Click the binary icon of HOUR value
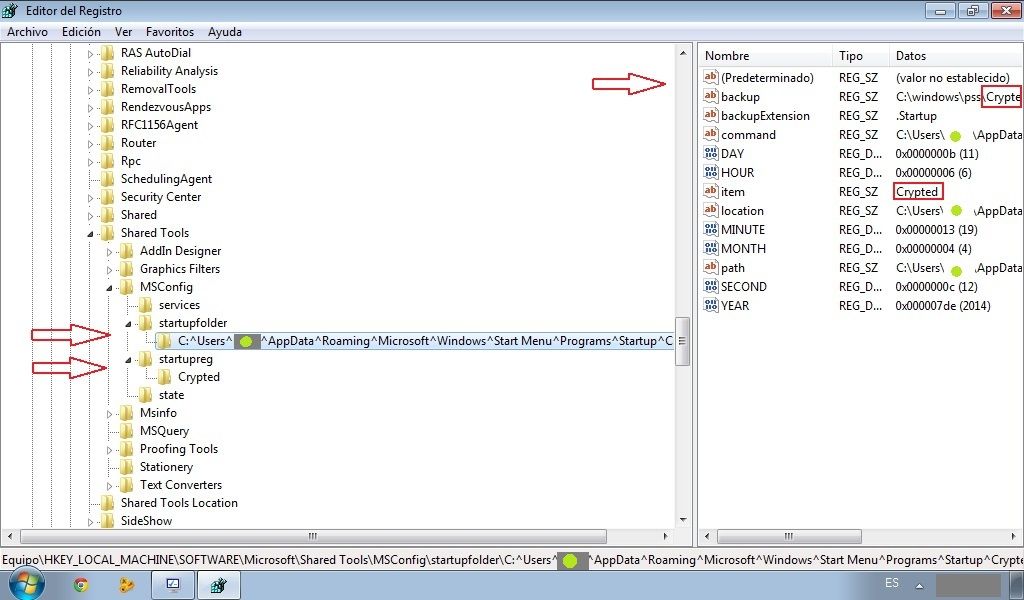 [711, 172]
